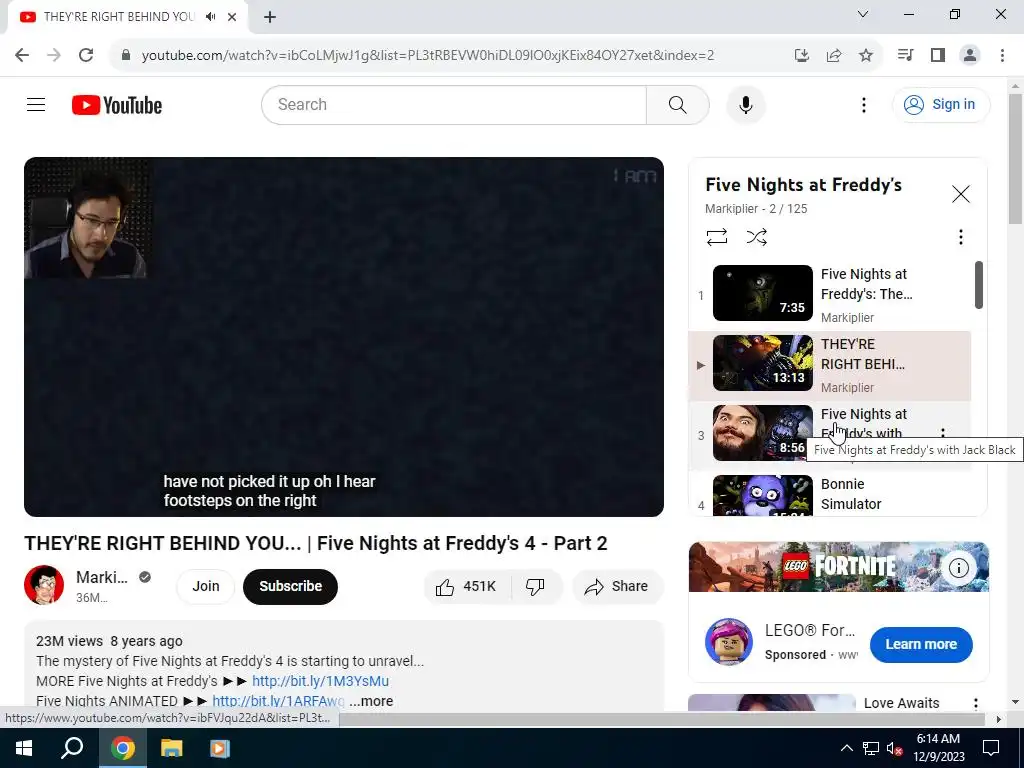The image size is (1024, 768).
Task: Go forward in browser history
Action: click(54, 55)
